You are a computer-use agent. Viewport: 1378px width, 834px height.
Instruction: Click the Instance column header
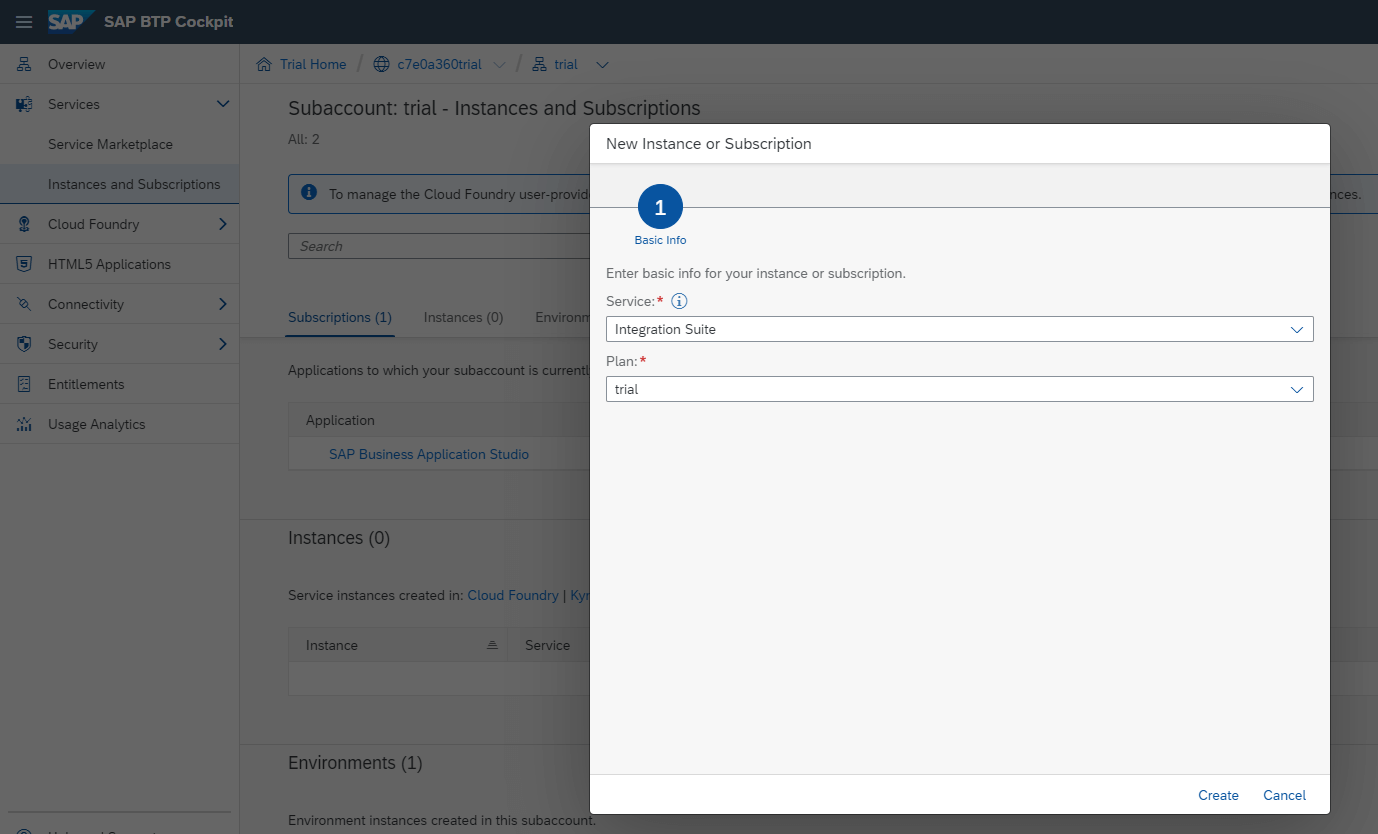point(332,645)
